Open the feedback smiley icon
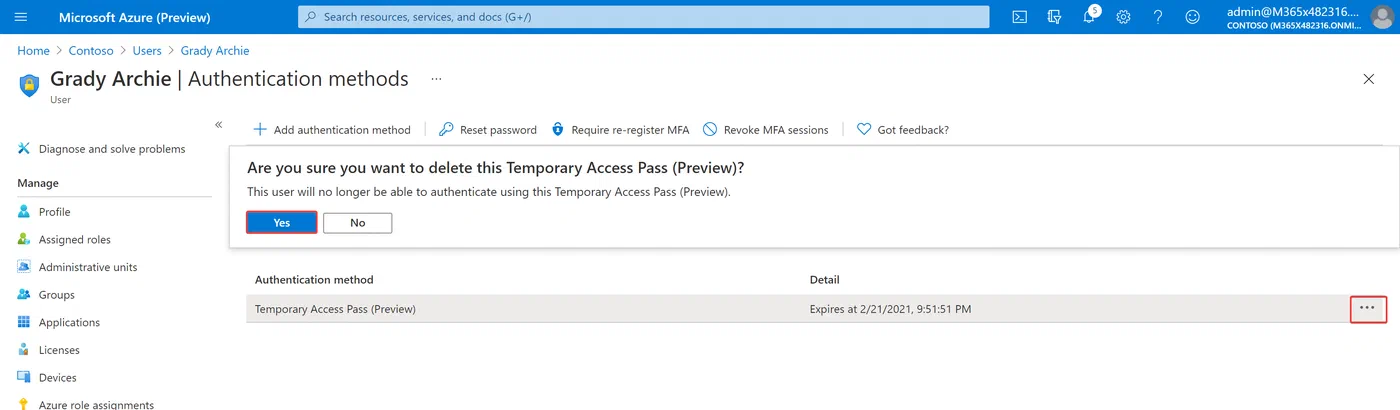 pos(1192,17)
